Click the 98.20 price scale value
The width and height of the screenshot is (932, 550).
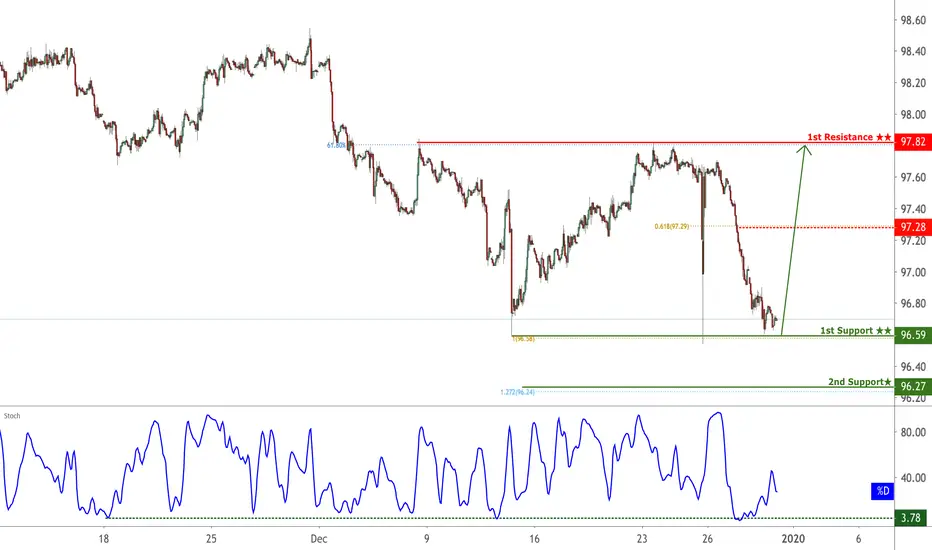[913, 83]
